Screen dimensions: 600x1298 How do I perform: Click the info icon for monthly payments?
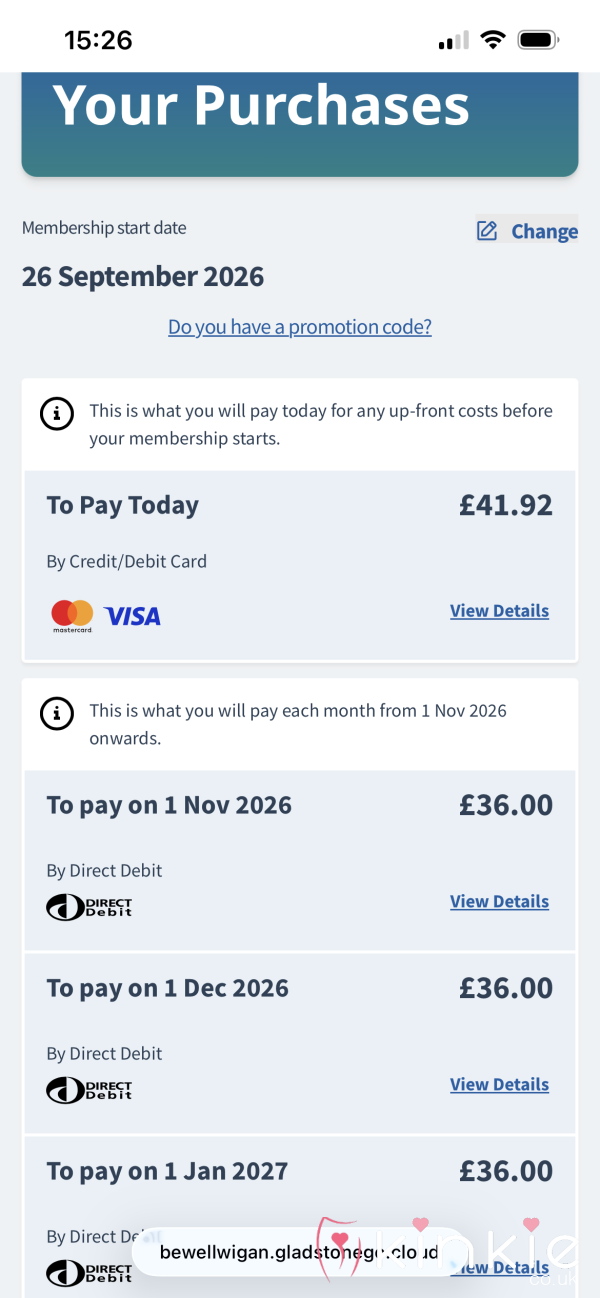(56, 713)
